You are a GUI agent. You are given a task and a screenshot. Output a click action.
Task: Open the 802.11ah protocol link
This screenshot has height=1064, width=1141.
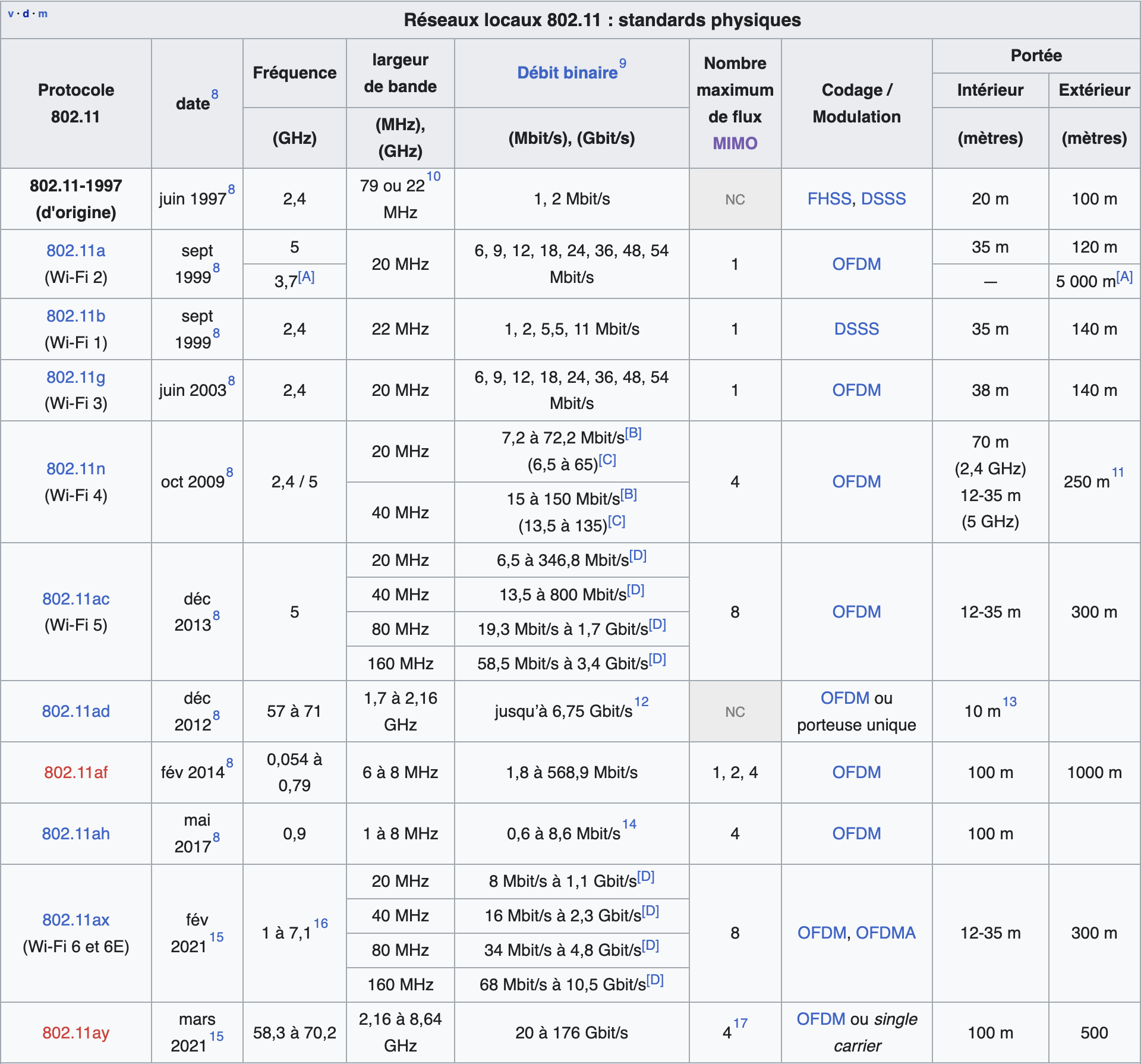(76, 833)
